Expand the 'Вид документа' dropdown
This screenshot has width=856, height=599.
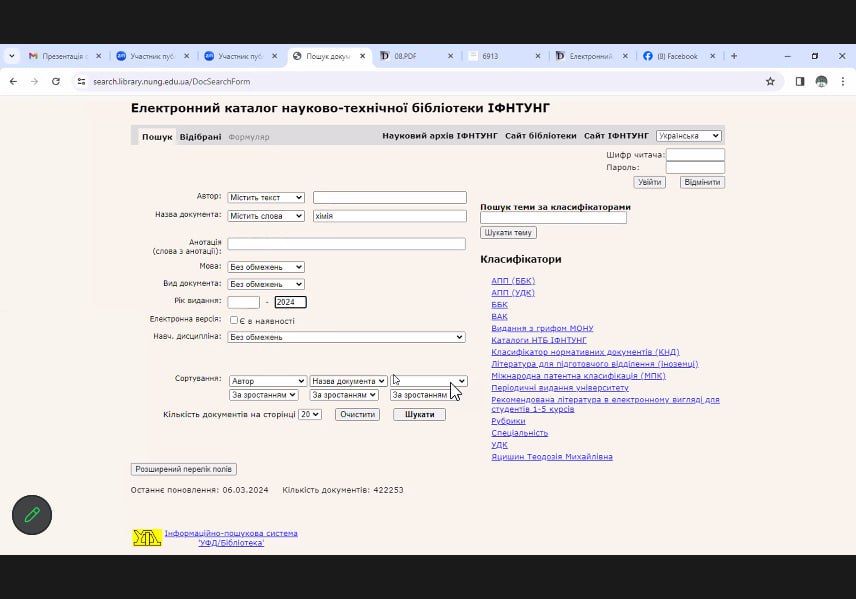point(265,284)
